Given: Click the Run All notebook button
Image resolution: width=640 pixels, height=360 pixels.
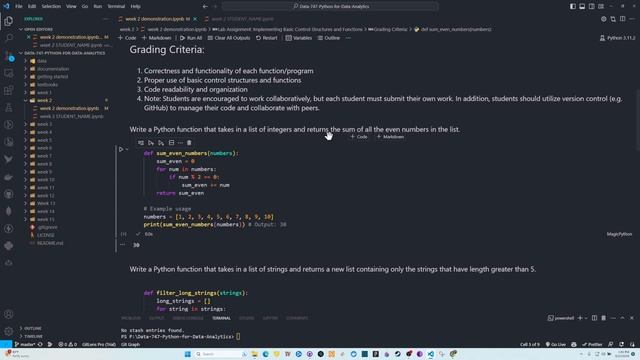Looking at the screenshot, I should point(191,38).
